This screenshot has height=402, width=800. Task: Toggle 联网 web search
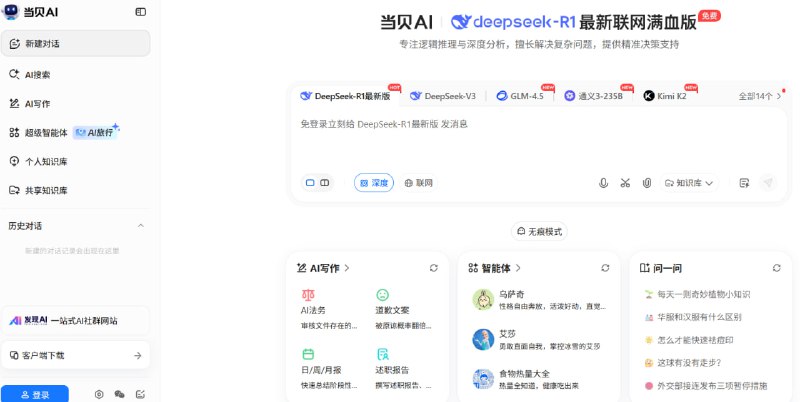pos(418,183)
